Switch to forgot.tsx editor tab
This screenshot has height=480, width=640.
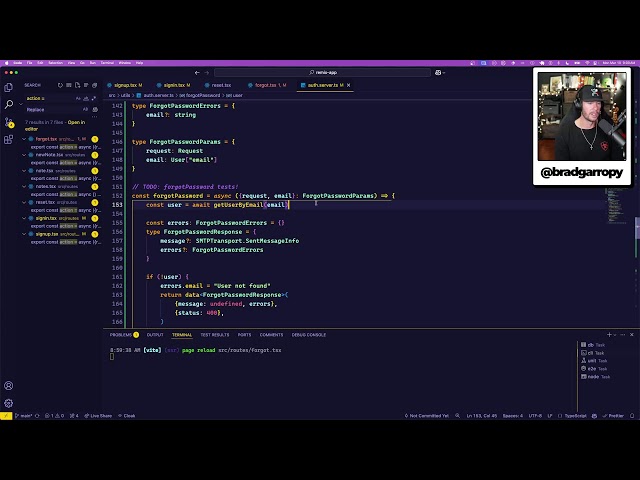(x=267, y=85)
